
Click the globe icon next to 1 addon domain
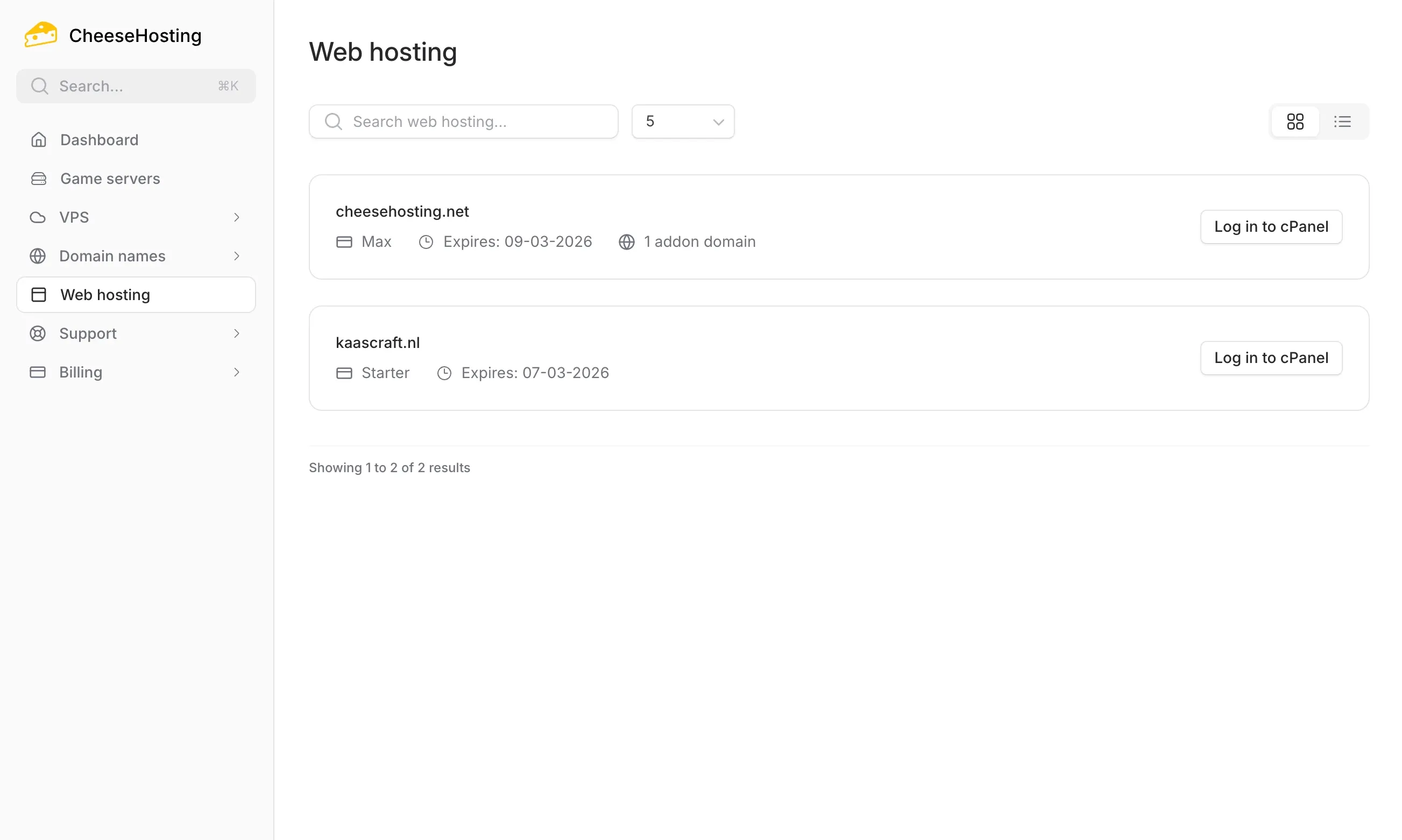point(626,241)
